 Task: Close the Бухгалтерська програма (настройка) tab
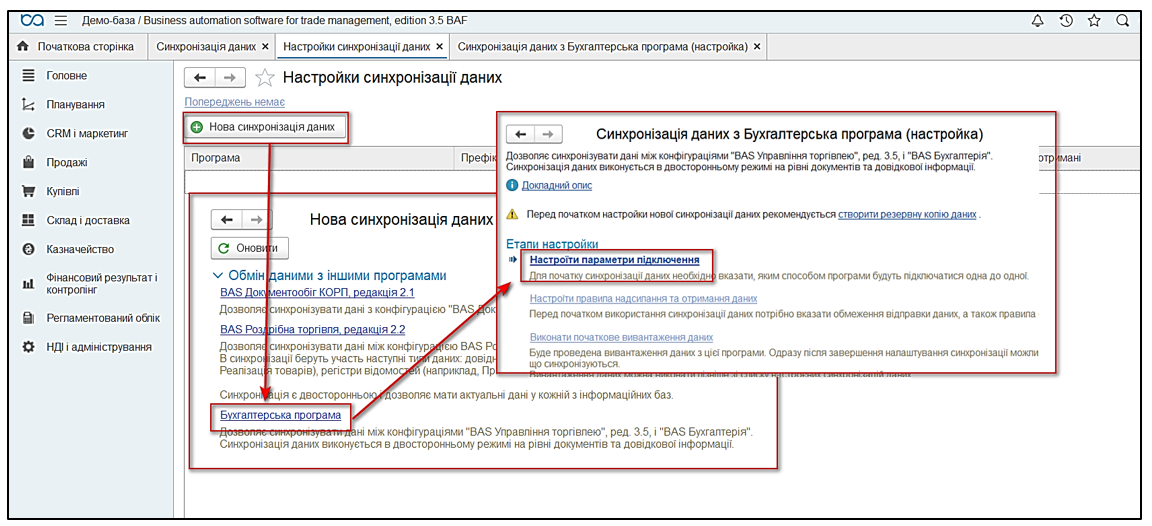(x=757, y=46)
